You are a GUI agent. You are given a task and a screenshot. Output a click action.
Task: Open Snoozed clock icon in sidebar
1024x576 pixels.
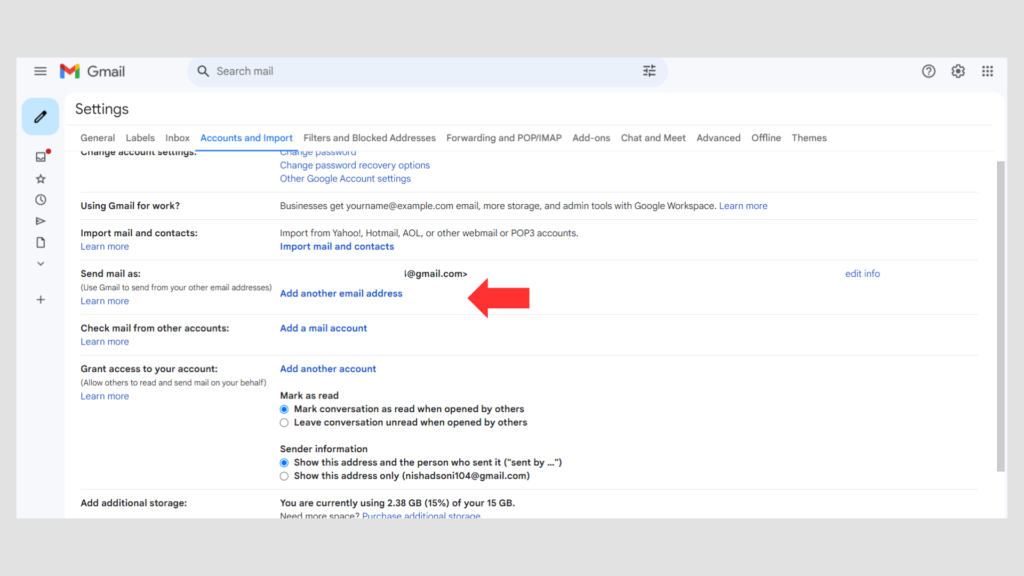click(x=40, y=200)
